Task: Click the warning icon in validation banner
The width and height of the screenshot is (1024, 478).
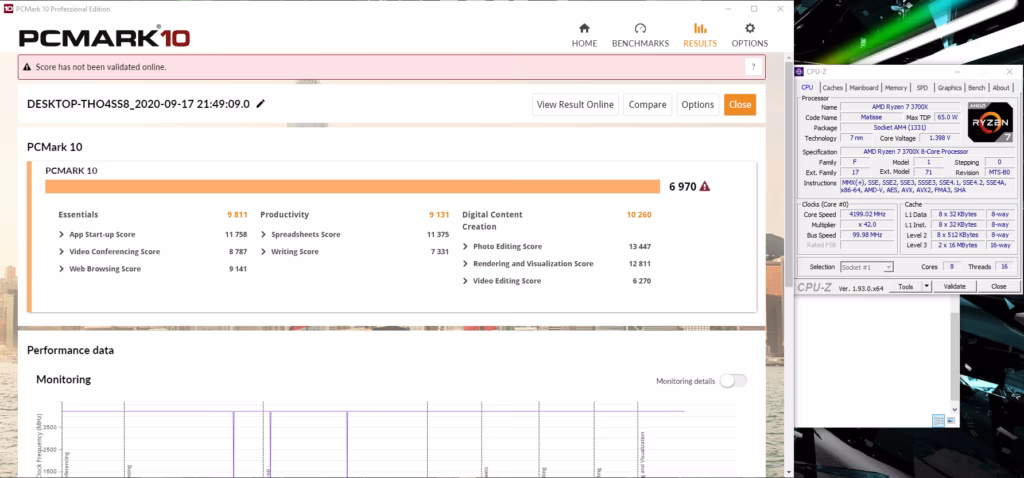Action: pyautogui.click(x=27, y=67)
